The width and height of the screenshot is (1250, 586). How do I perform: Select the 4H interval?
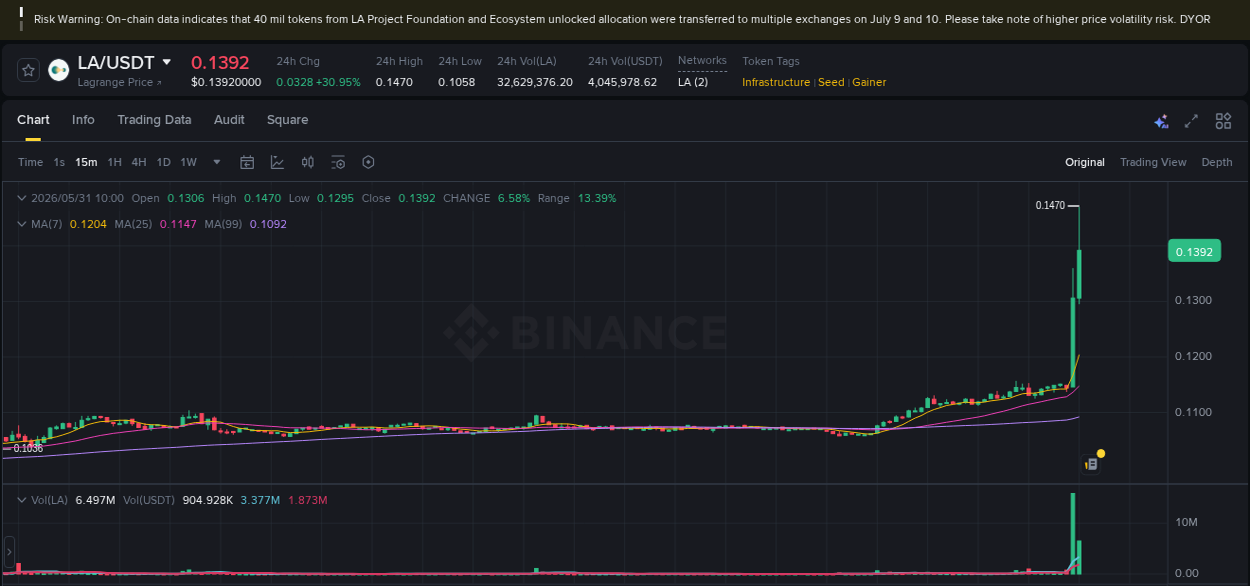[x=139, y=162]
